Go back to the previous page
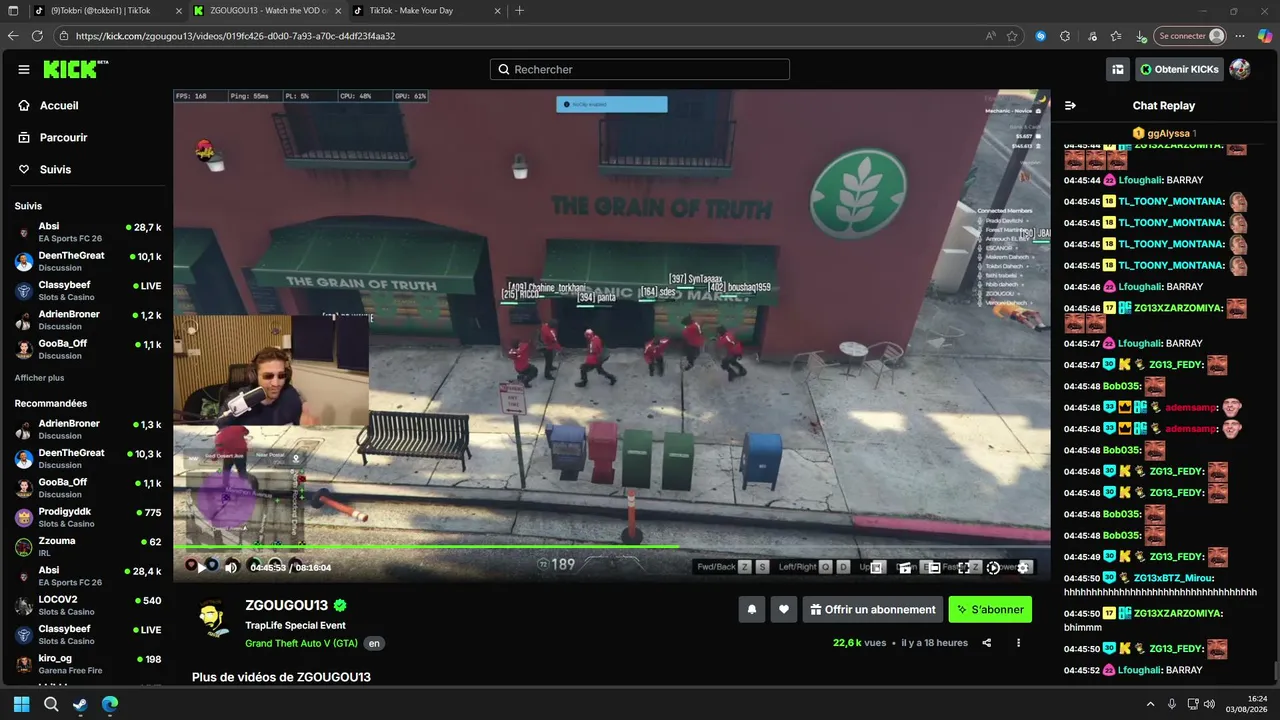 (13, 36)
